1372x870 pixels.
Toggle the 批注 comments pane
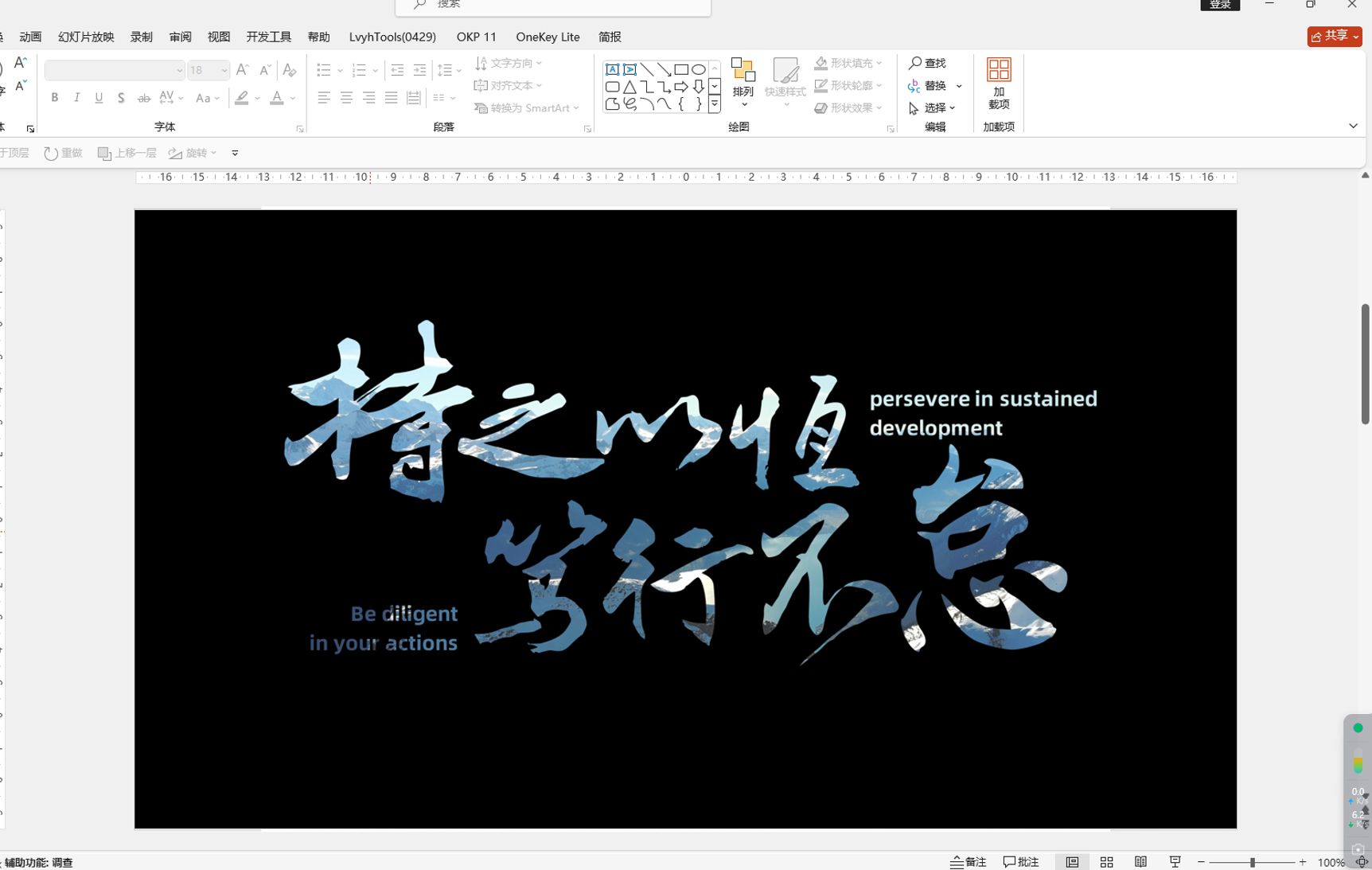(x=1021, y=862)
